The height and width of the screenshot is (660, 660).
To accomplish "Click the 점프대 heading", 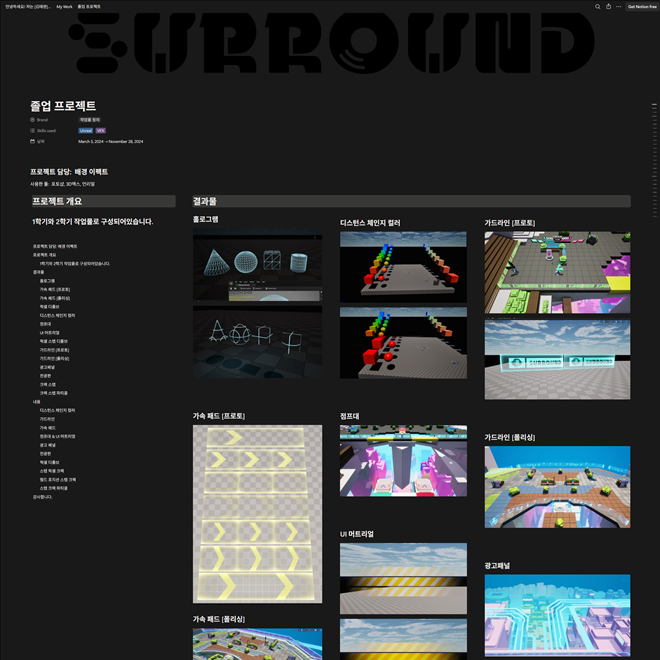I will point(350,416).
